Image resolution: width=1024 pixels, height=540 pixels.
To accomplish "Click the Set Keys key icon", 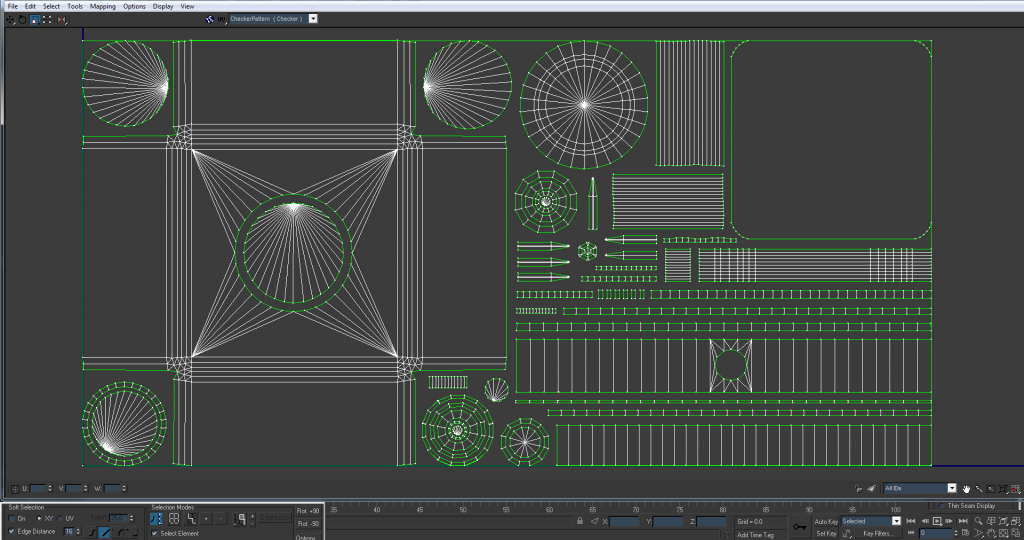I will (798, 527).
